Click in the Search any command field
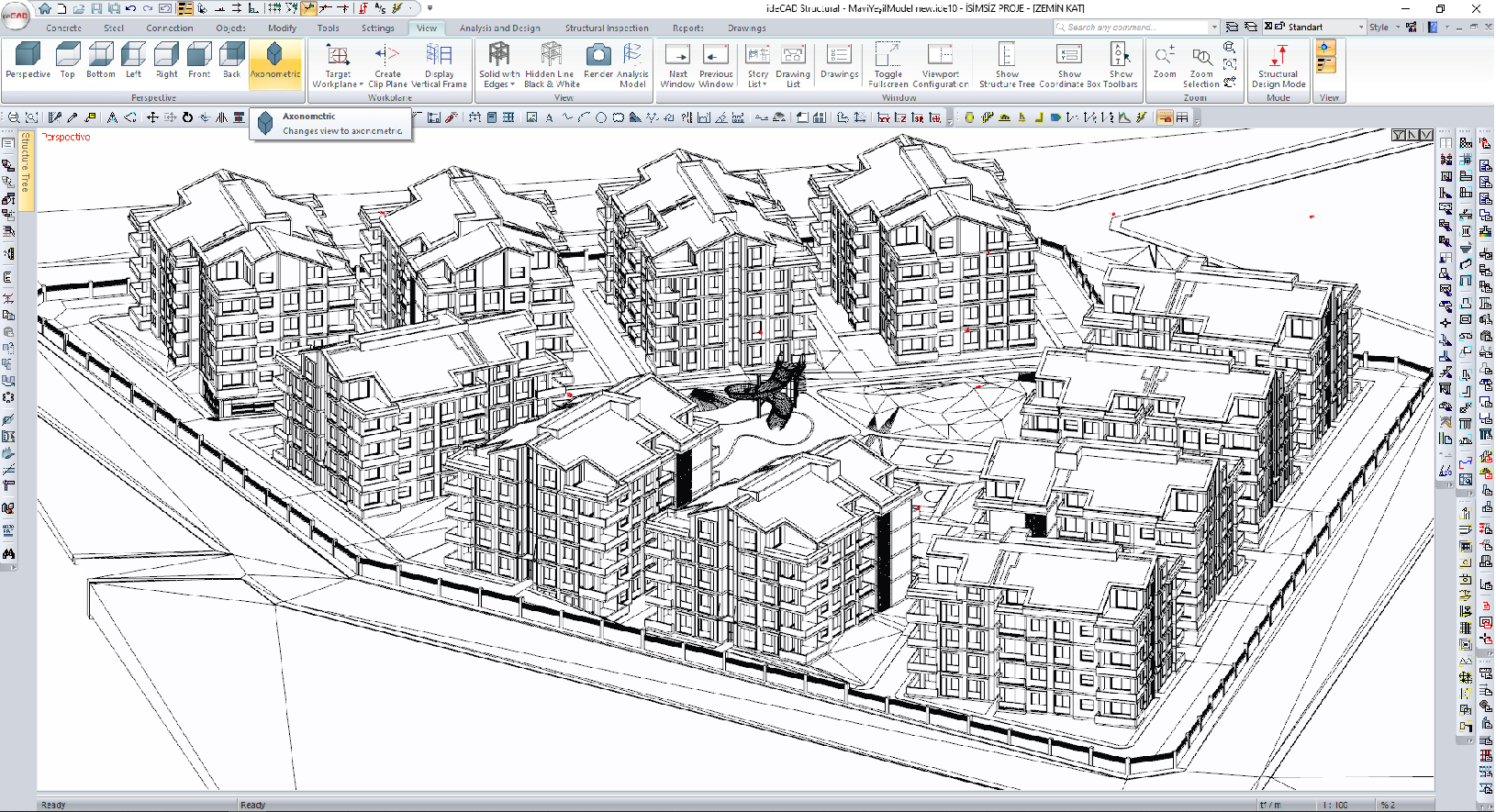 point(1131,28)
